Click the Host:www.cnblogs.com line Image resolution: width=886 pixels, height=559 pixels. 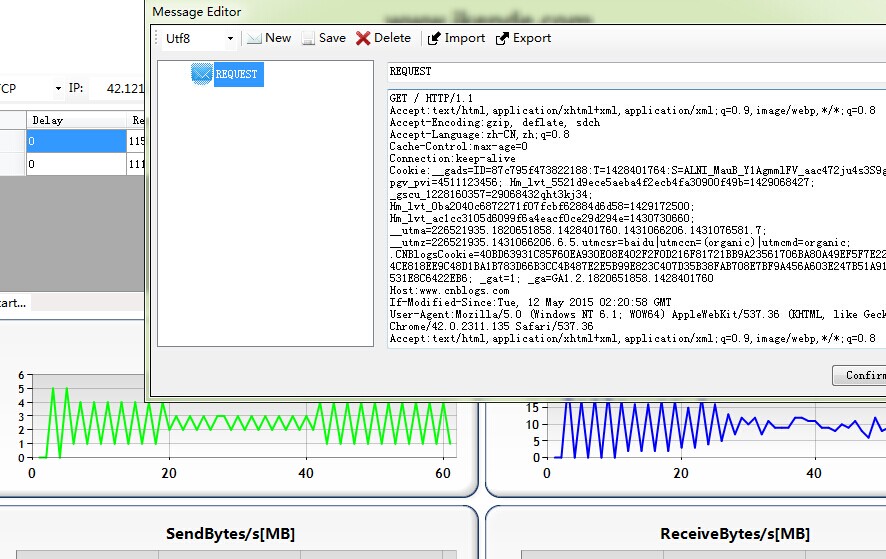pos(449,291)
